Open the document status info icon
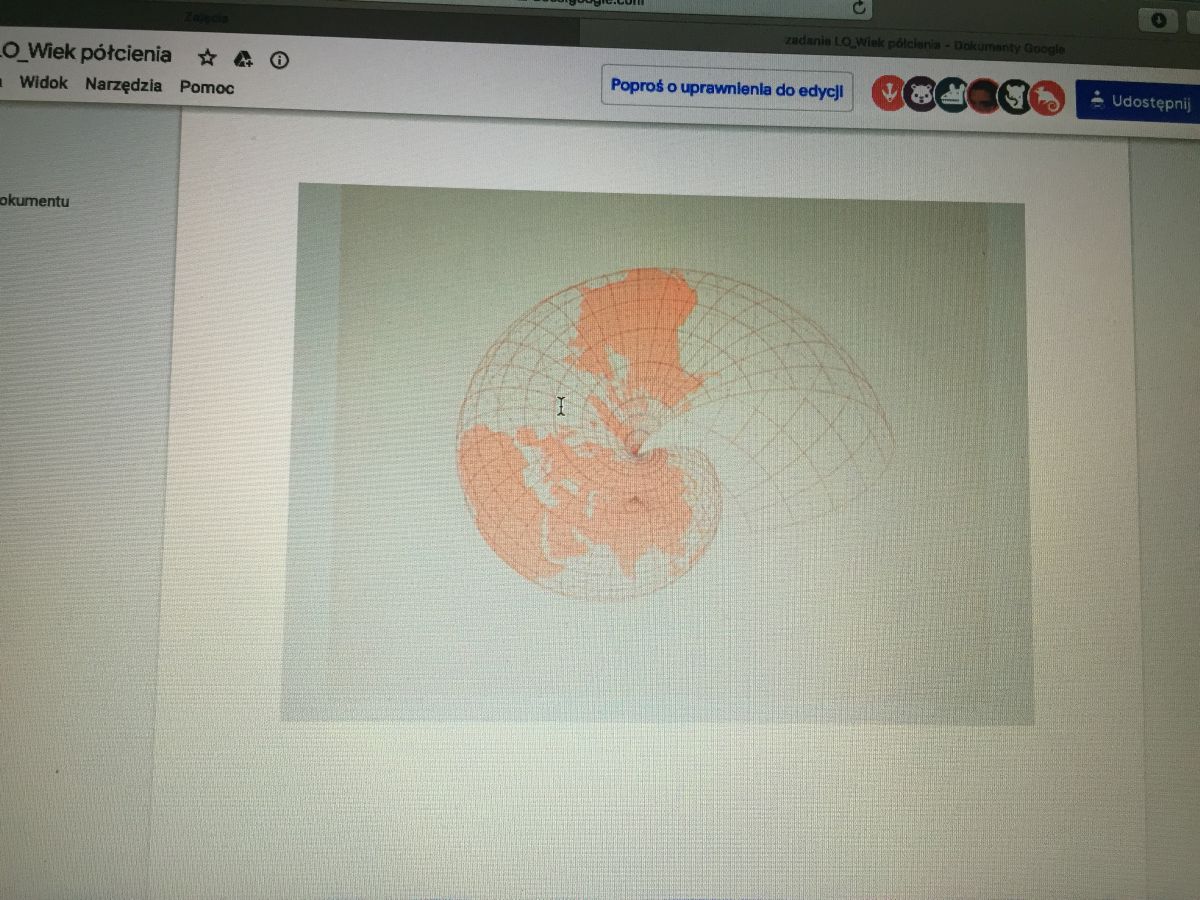Screen dimensions: 1200x900 [x=280, y=60]
